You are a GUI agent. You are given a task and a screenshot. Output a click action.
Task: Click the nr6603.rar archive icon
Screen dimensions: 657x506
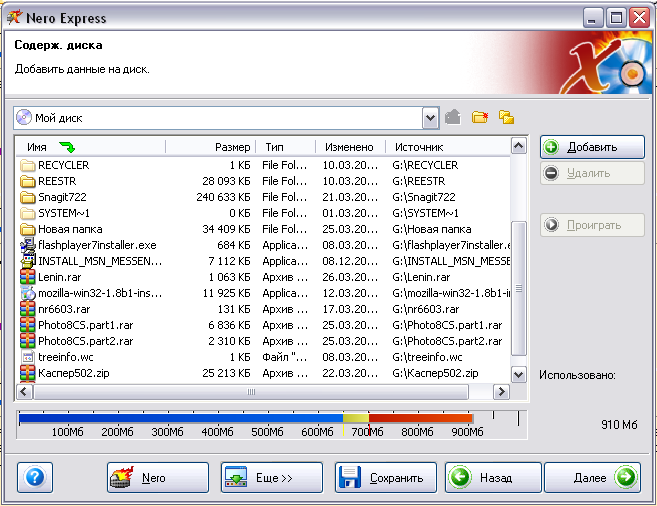tap(28, 309)
